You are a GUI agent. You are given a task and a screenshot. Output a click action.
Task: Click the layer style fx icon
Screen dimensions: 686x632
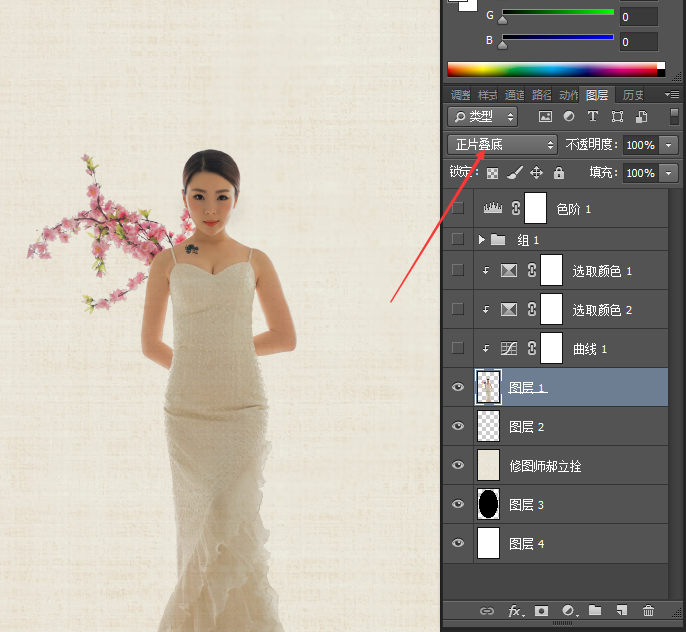click(x=515, y=611)
